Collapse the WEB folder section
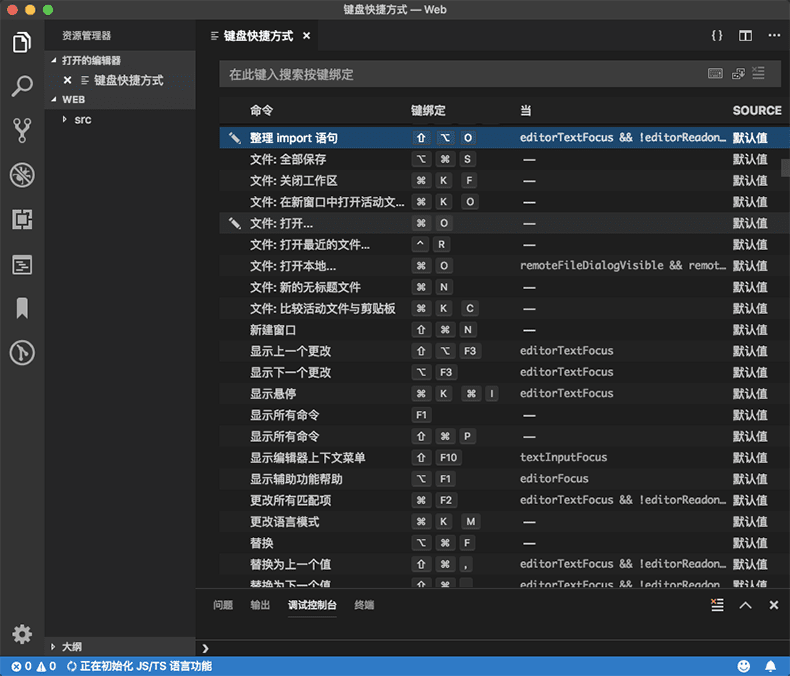Viewport: 790px width, 676px height. point(54,99)
